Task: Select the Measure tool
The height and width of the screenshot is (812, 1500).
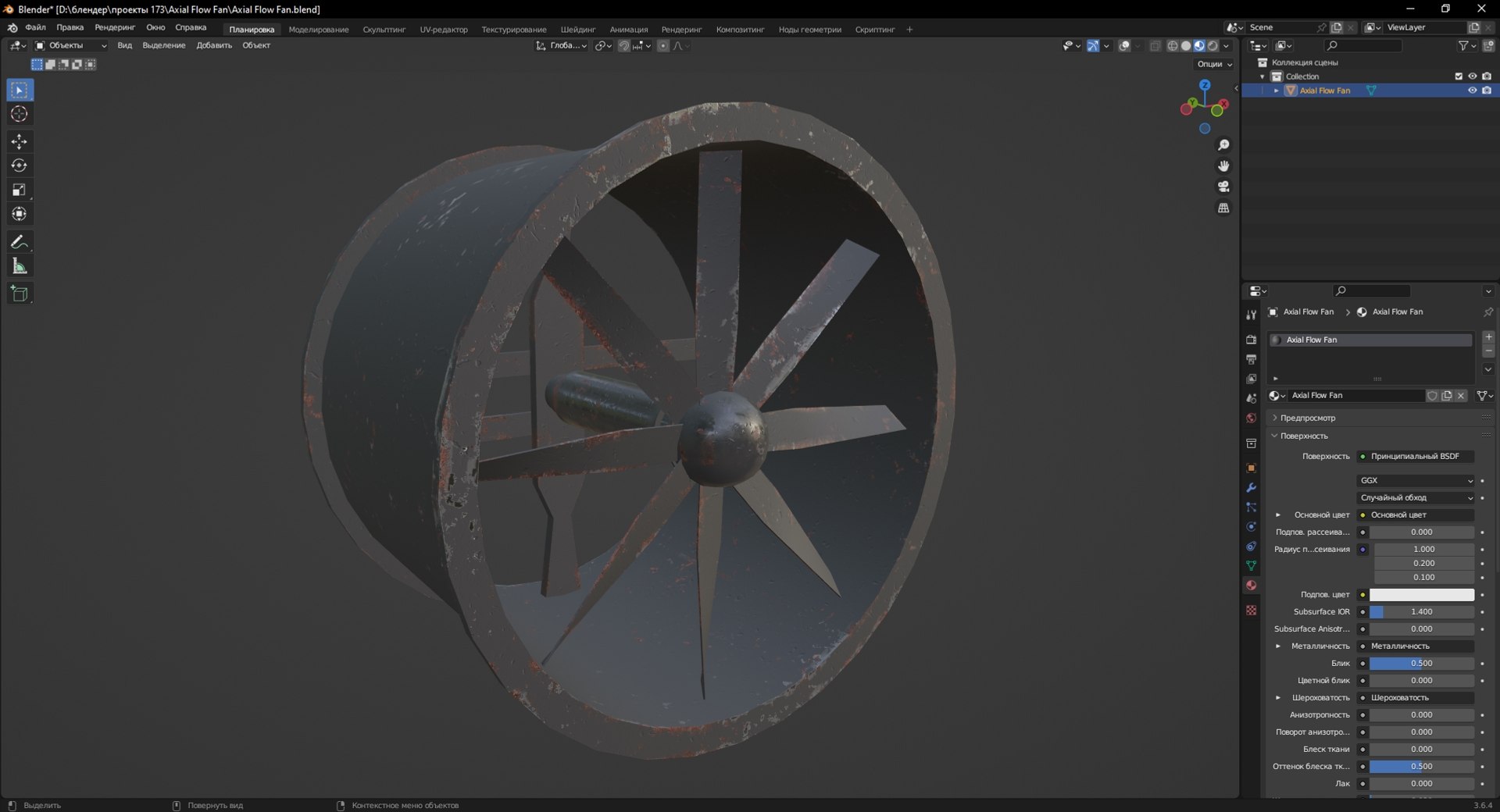Action: 20,266
